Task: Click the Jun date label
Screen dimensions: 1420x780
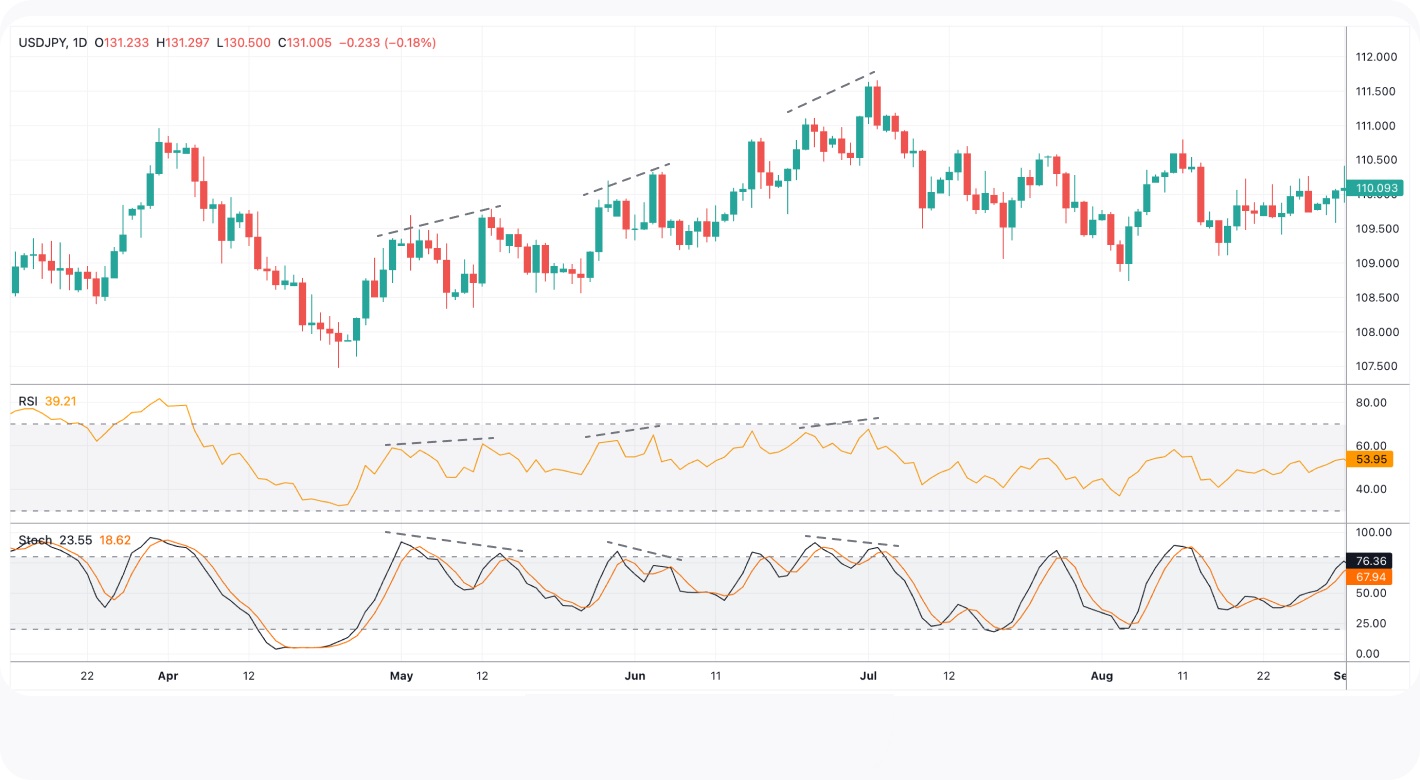Action: (635, 676)
